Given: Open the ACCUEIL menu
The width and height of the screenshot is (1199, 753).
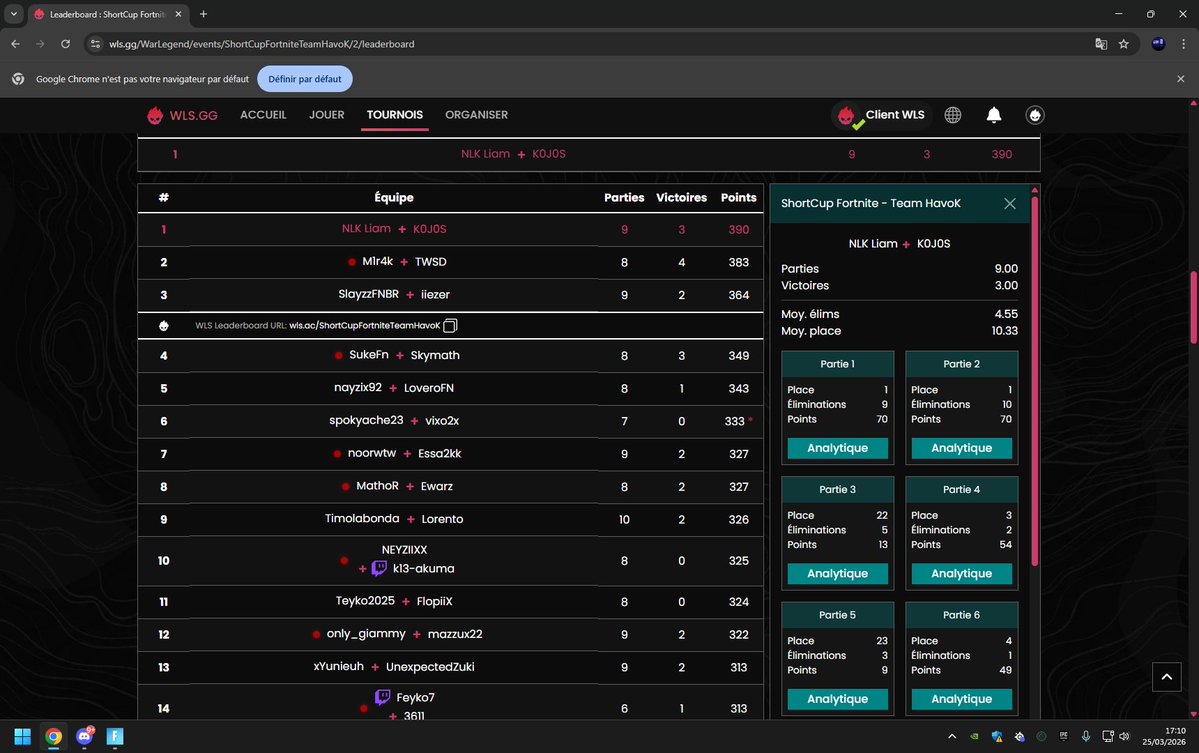Looking at the screenshot, I should (263, 115).
